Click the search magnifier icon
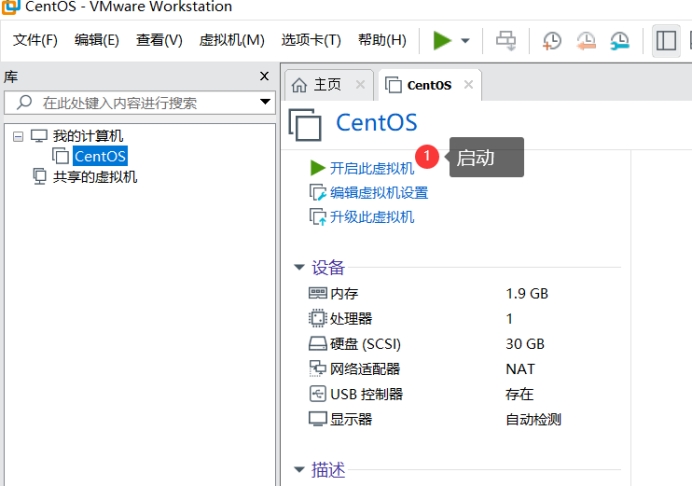This screenshot has width=692, height=486. pyautogui.click(x=24, y=102)
